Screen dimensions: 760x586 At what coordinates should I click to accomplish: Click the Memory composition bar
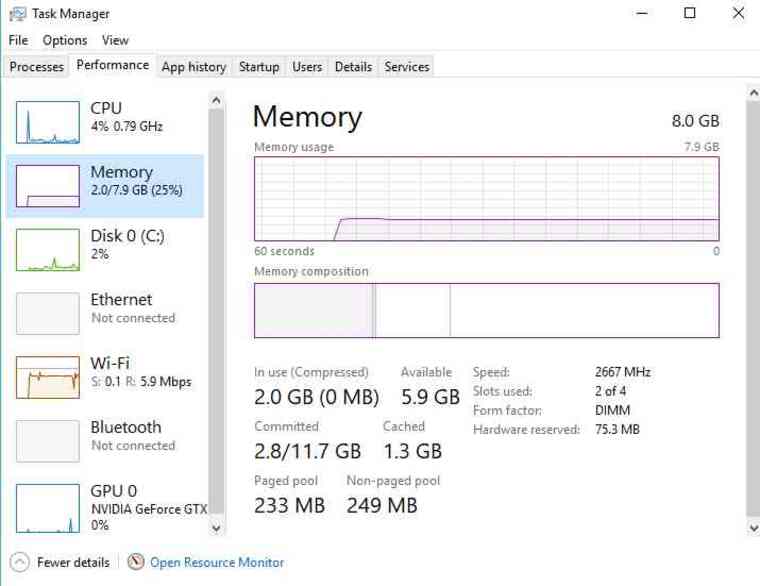pos(487,310)
